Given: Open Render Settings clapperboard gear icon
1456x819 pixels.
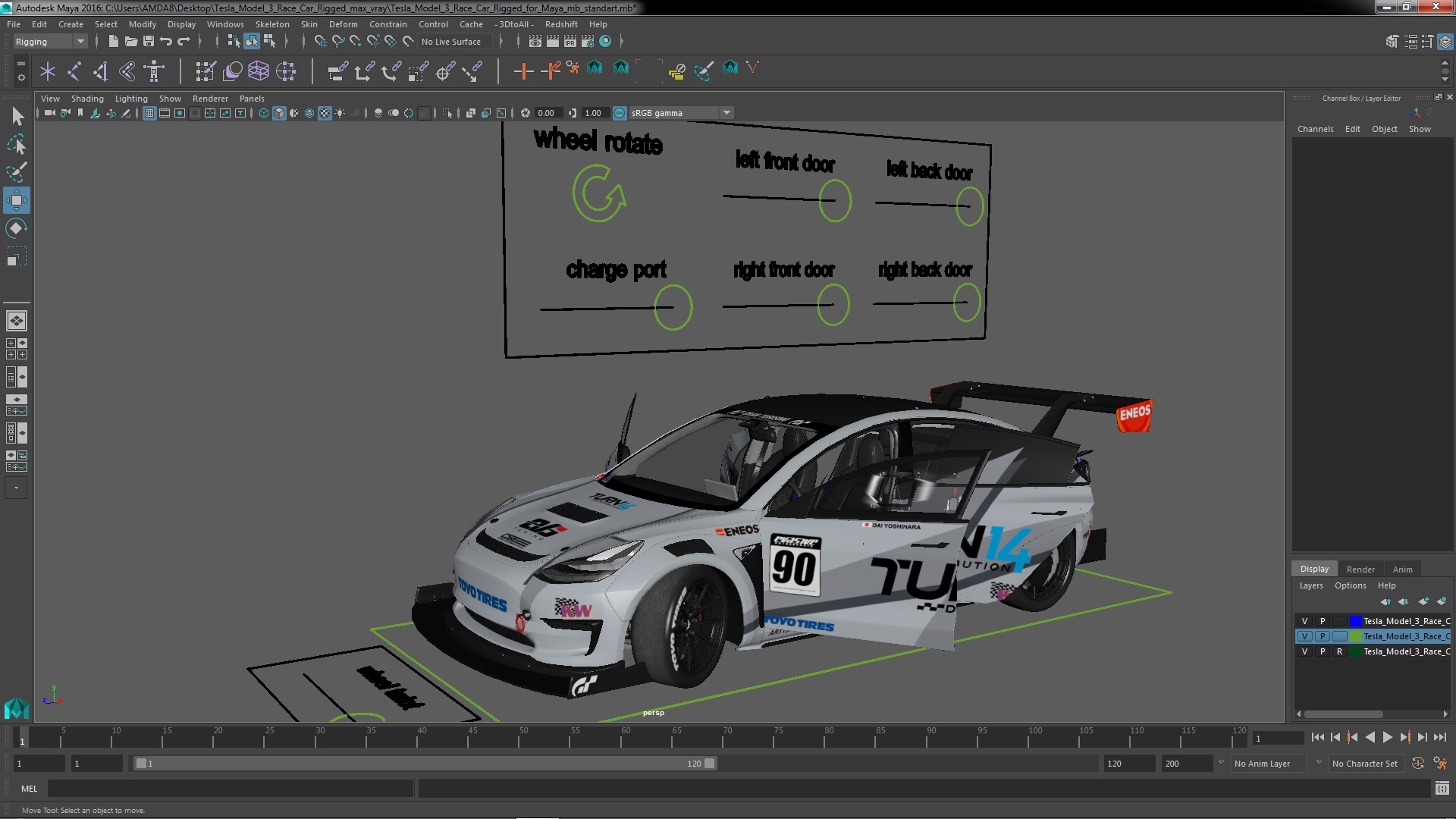Looking at the screenshot, I should 588,42.
